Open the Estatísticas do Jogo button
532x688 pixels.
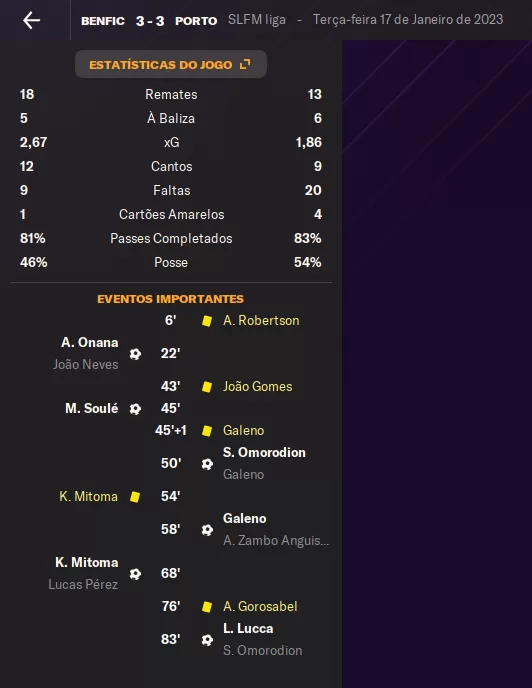click(171, 64)
